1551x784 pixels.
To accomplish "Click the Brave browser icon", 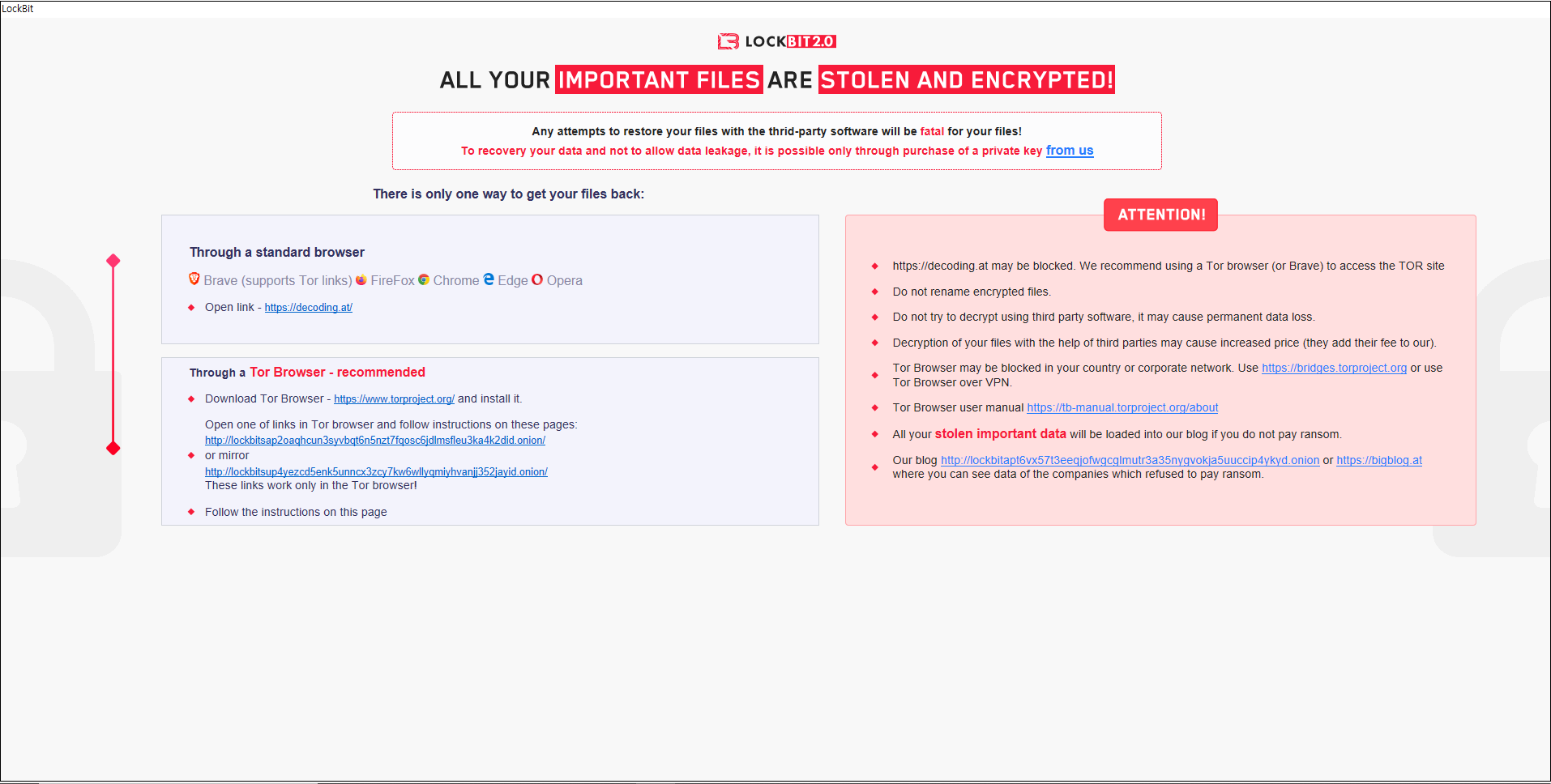I will pyautogui.click(x=194, y=279).
